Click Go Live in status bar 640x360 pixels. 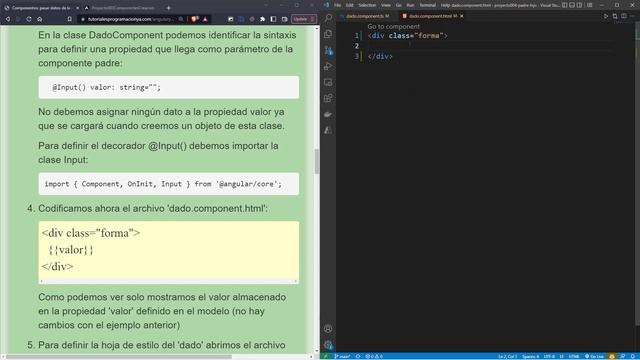tap(594, 356)
